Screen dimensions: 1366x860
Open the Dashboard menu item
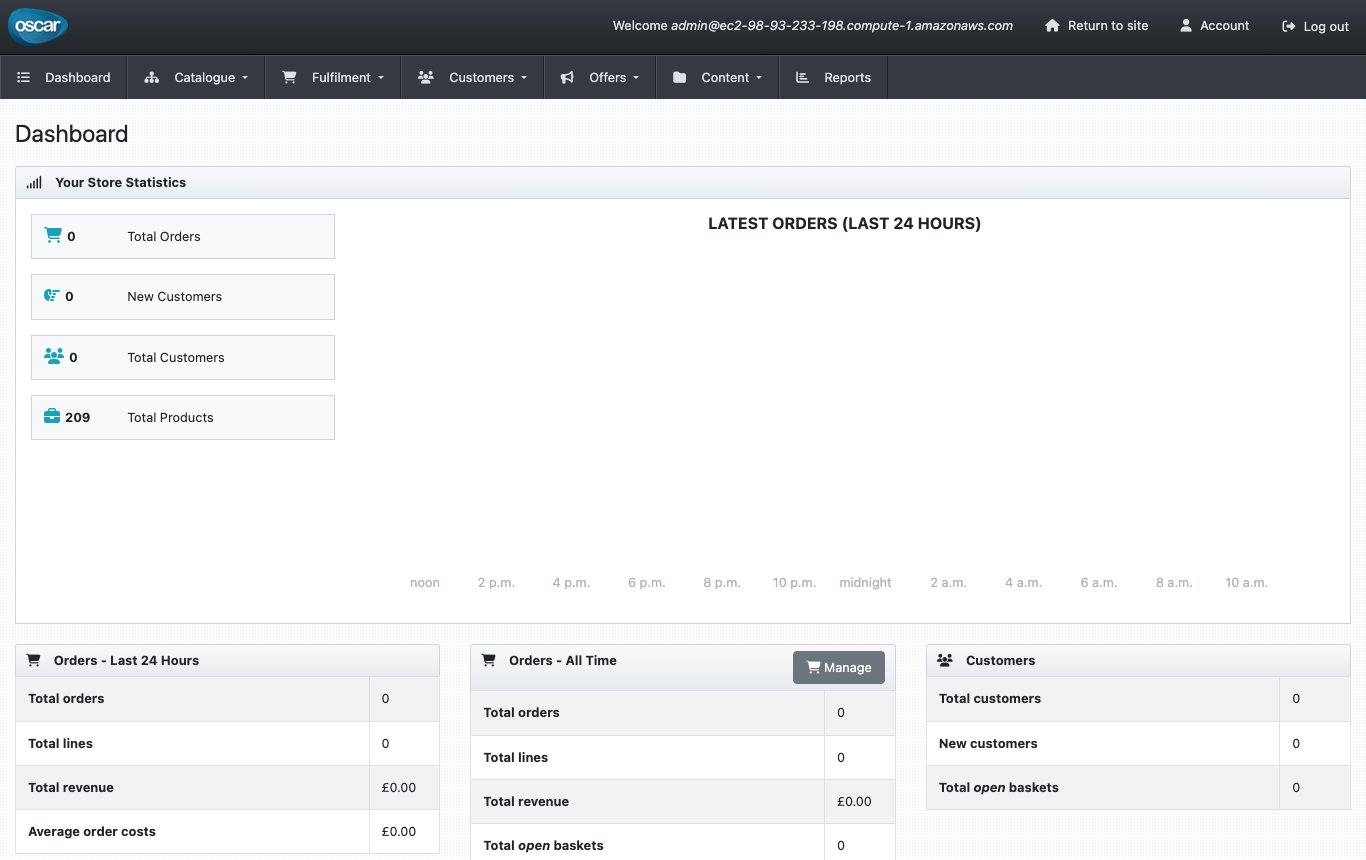(x=64, y=77)
